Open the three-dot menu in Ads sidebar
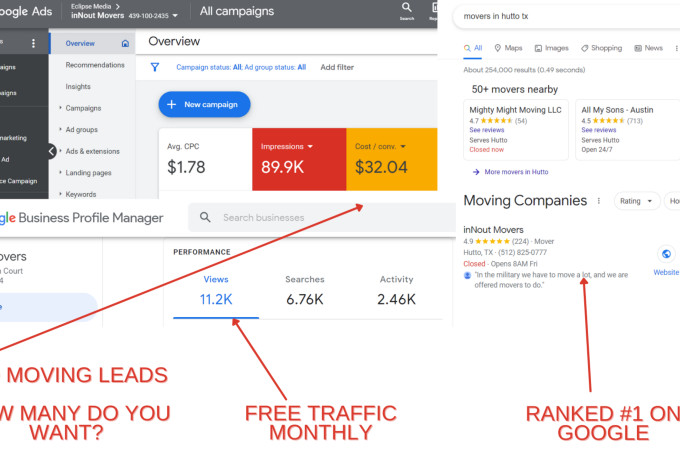The image size is (680, 459). [x=33, y=43]
